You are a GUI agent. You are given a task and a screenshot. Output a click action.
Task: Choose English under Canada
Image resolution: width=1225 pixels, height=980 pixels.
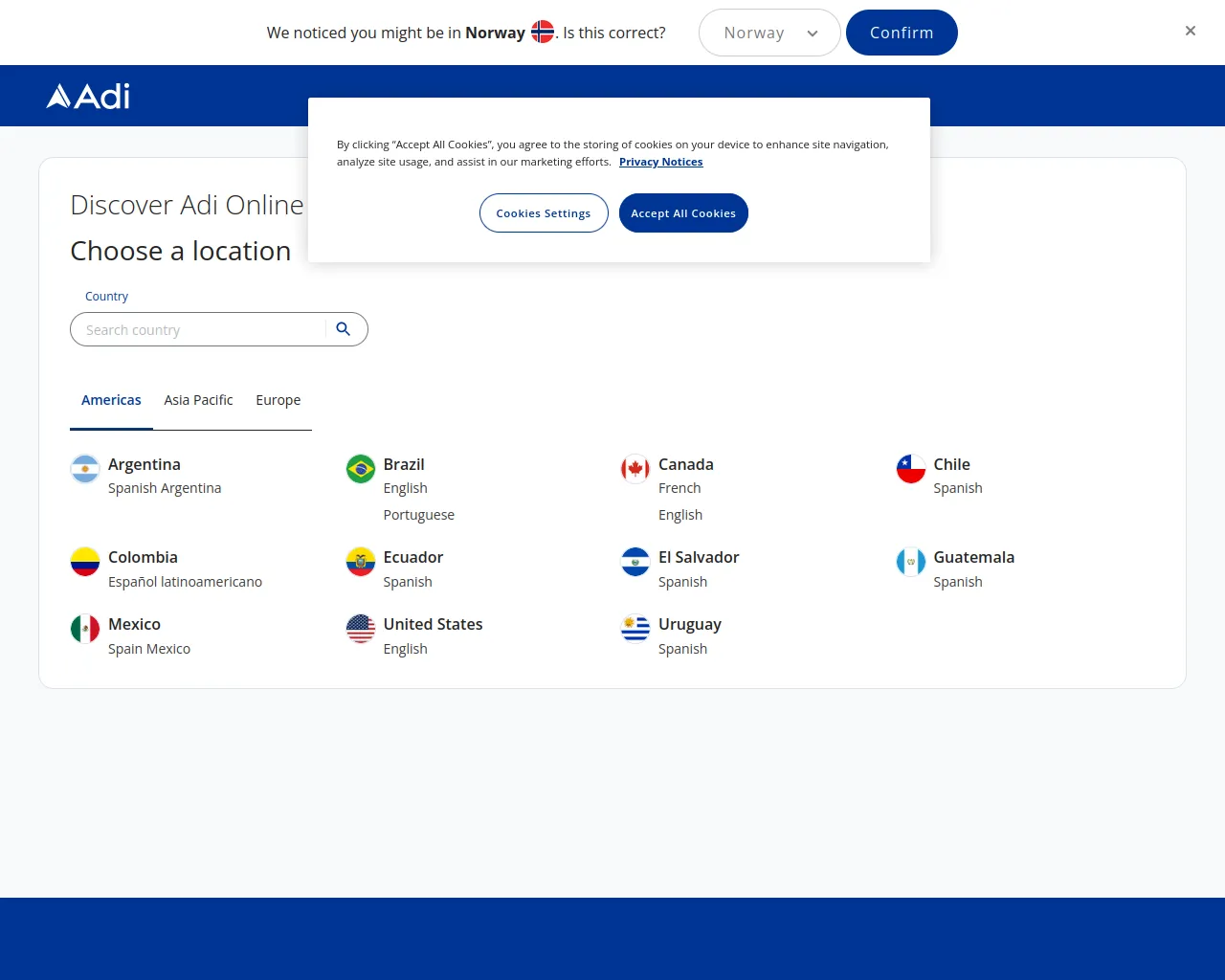(680, 515)
